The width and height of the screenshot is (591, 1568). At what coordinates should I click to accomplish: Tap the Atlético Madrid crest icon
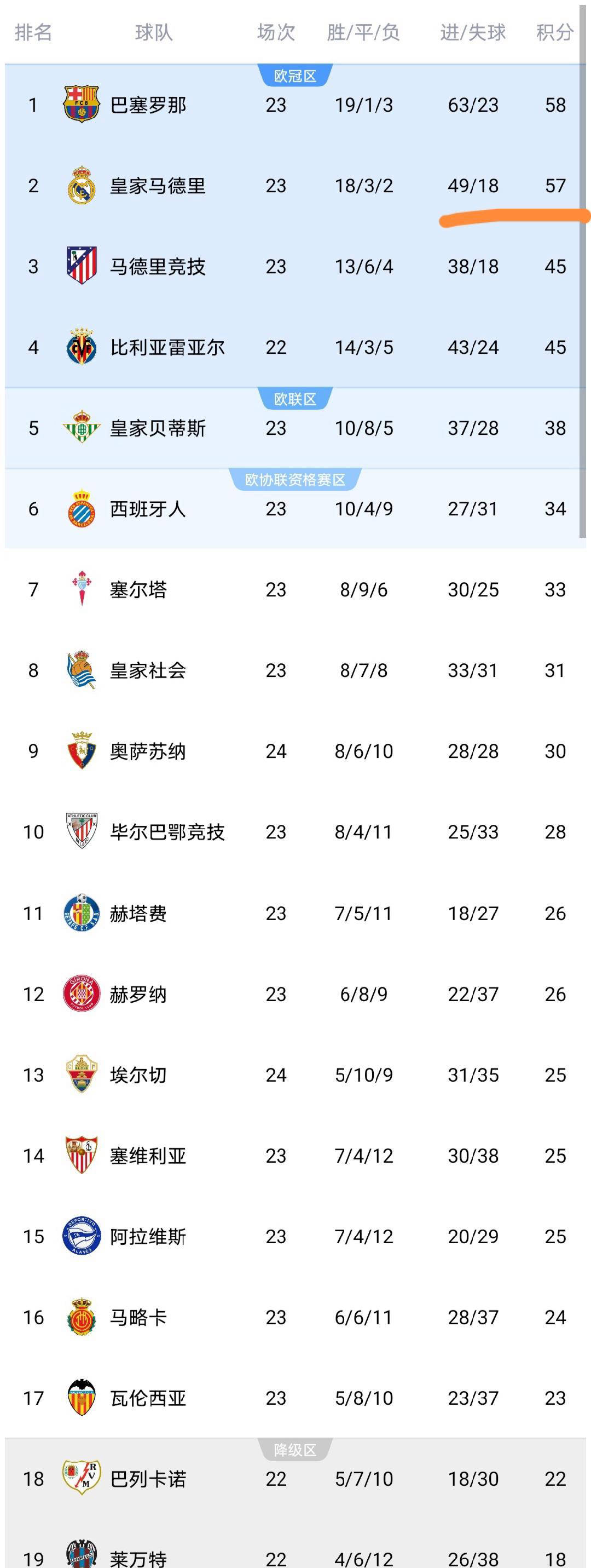82,266
